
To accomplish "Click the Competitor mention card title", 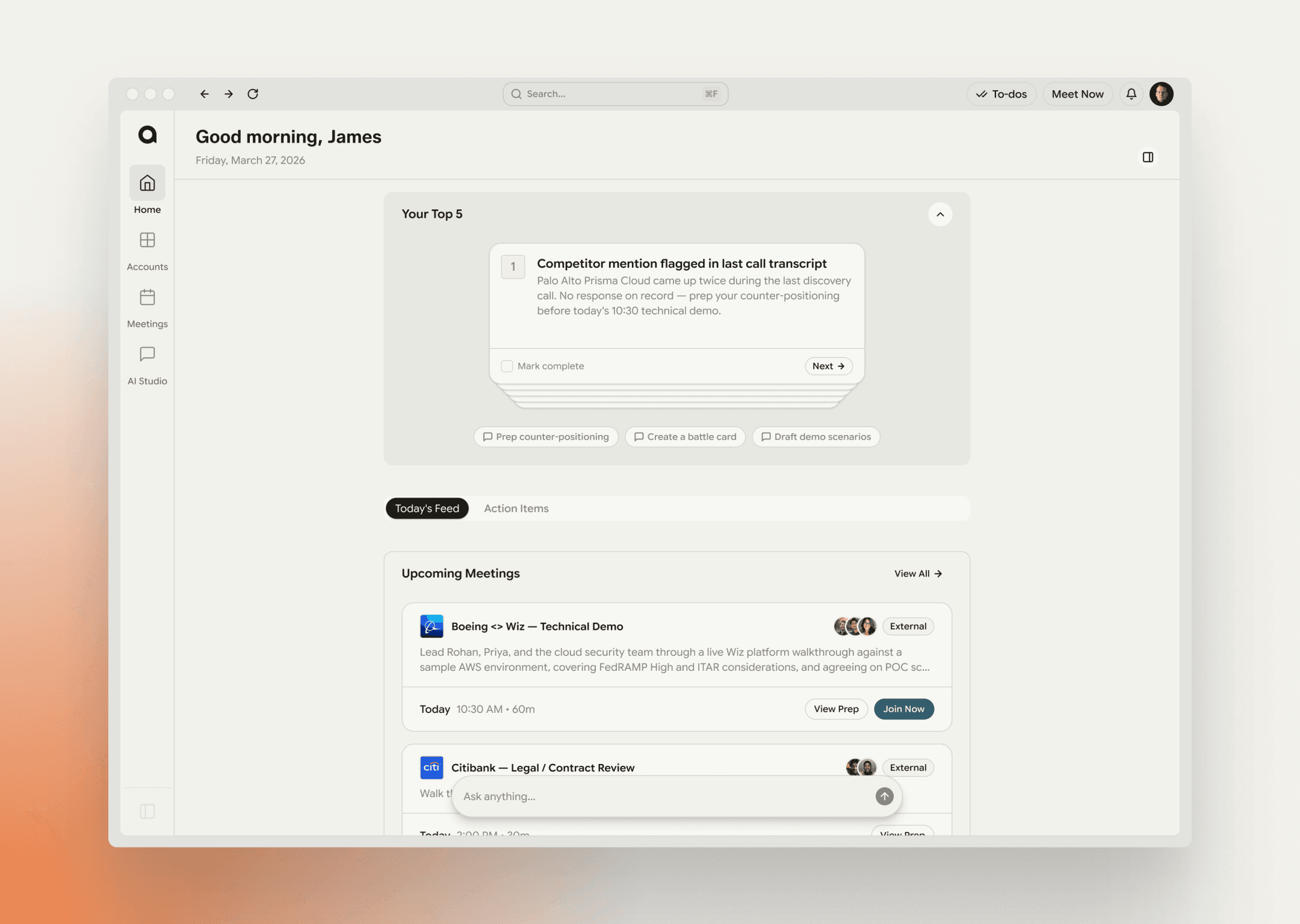I will tap(682, 263).
